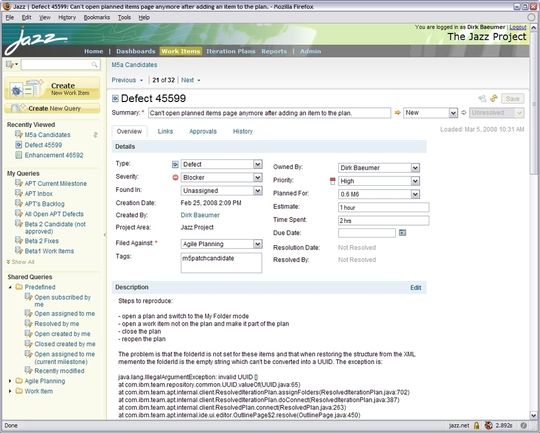Click the Beta 2 Fixes query icon
The width and height of the screenshot is (540, 433).
pyautogui.click(x=19, y=240)
